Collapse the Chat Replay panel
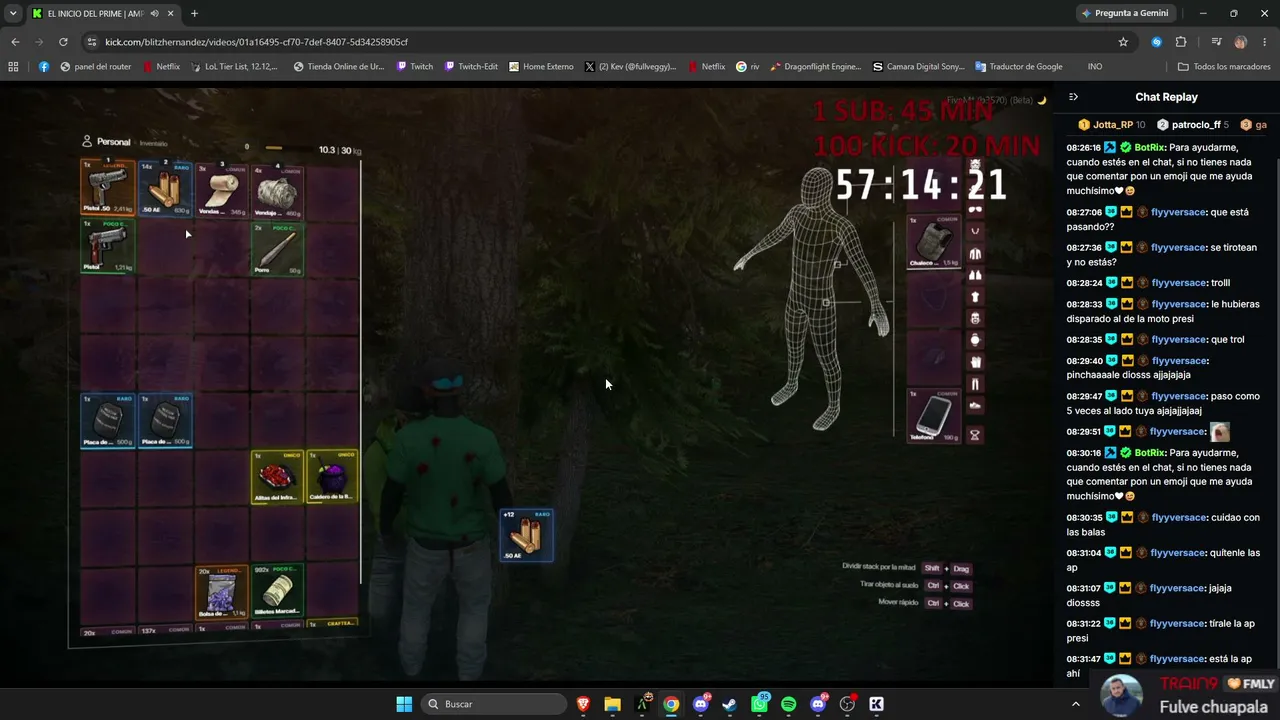Viewport: 1280px width, 720px height. [1073, 97]
